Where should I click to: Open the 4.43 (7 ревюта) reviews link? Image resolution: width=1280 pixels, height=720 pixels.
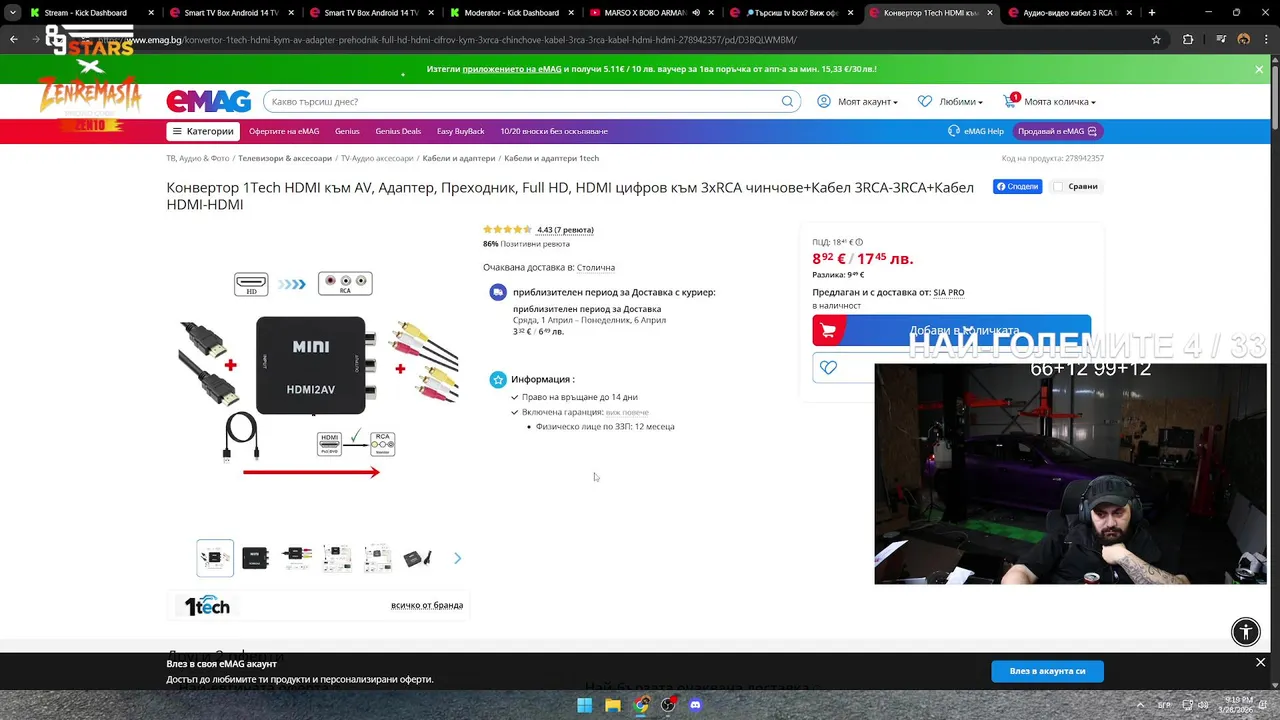(x=565, y=230)
